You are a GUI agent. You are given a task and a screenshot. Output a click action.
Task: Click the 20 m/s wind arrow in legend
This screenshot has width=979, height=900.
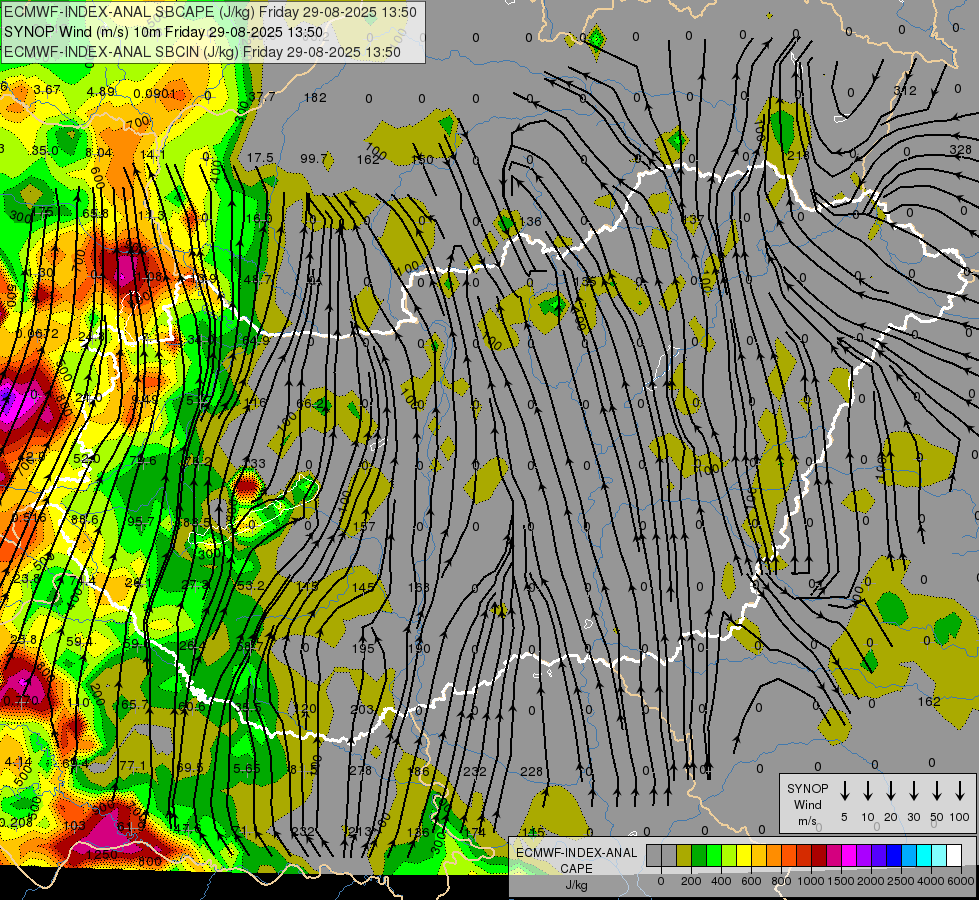[891, 791]
